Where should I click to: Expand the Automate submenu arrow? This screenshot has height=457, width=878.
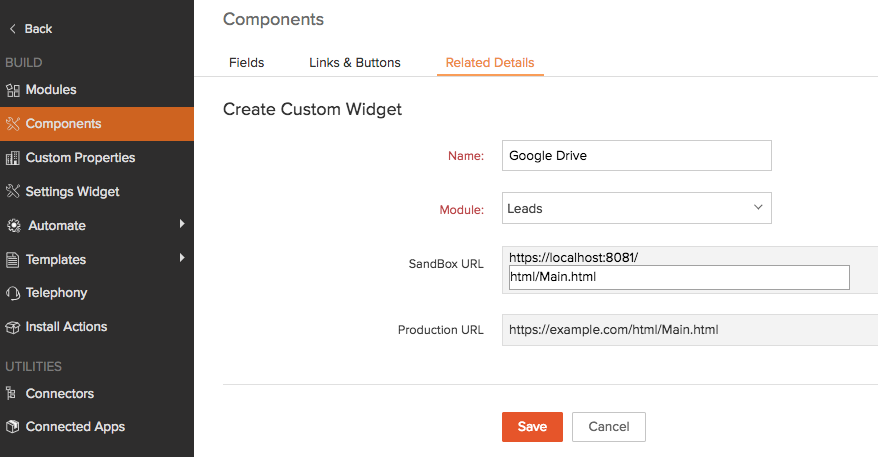[182, 225]
